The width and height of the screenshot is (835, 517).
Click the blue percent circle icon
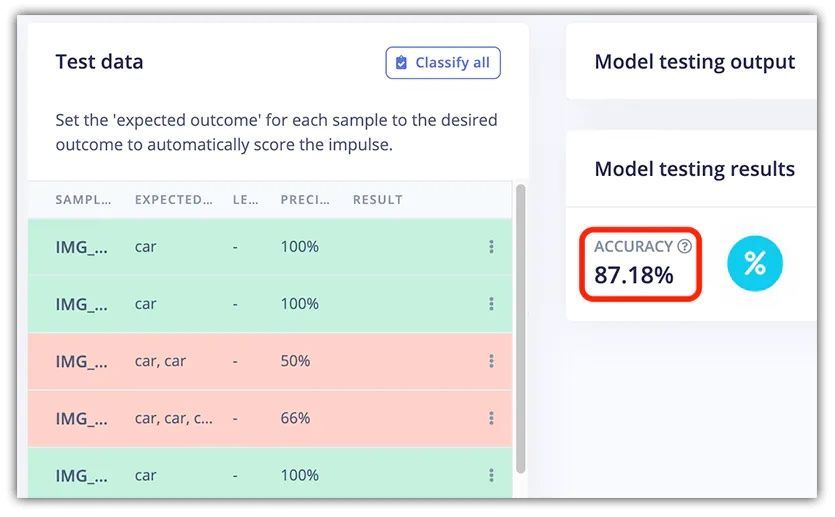[x=755, y=264]
